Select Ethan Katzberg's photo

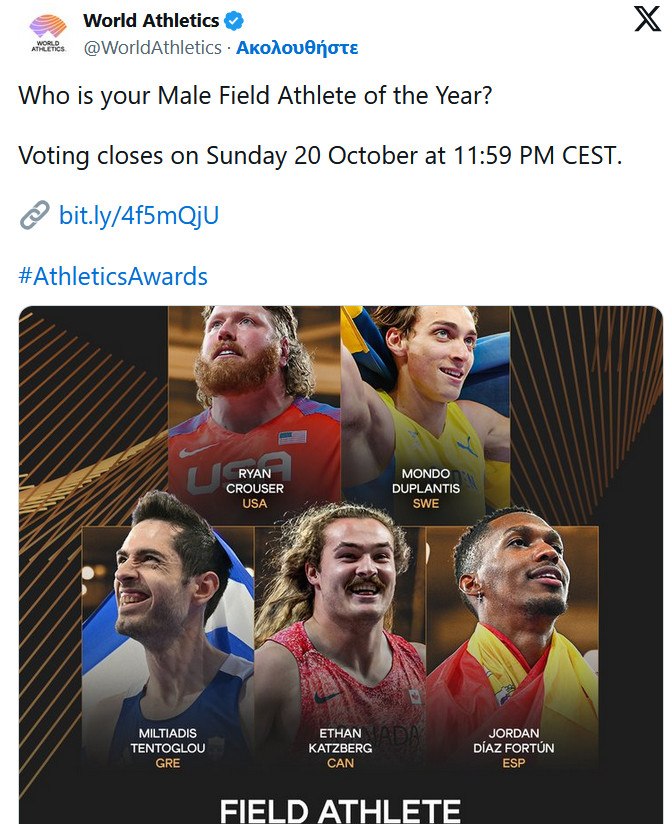pos(340,620)
